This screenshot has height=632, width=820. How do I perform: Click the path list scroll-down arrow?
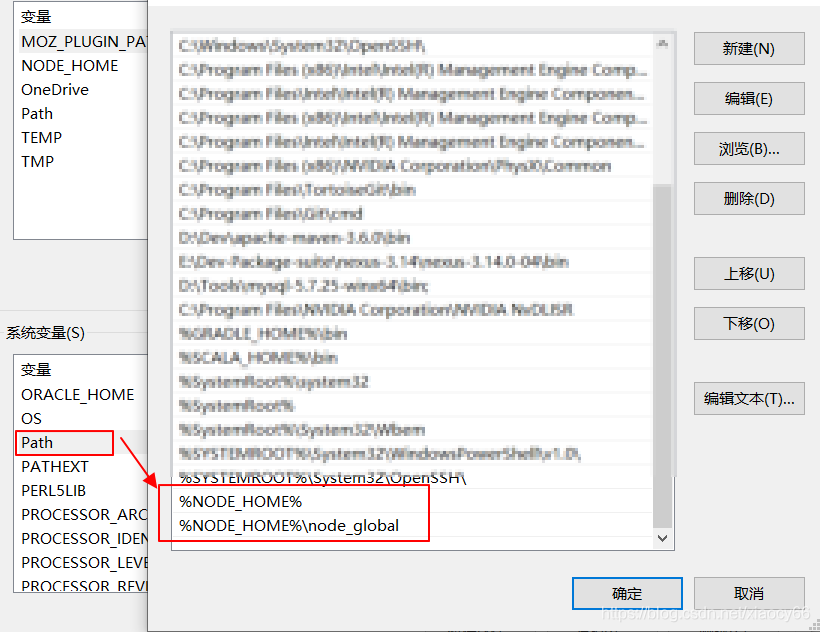[663, 538]
